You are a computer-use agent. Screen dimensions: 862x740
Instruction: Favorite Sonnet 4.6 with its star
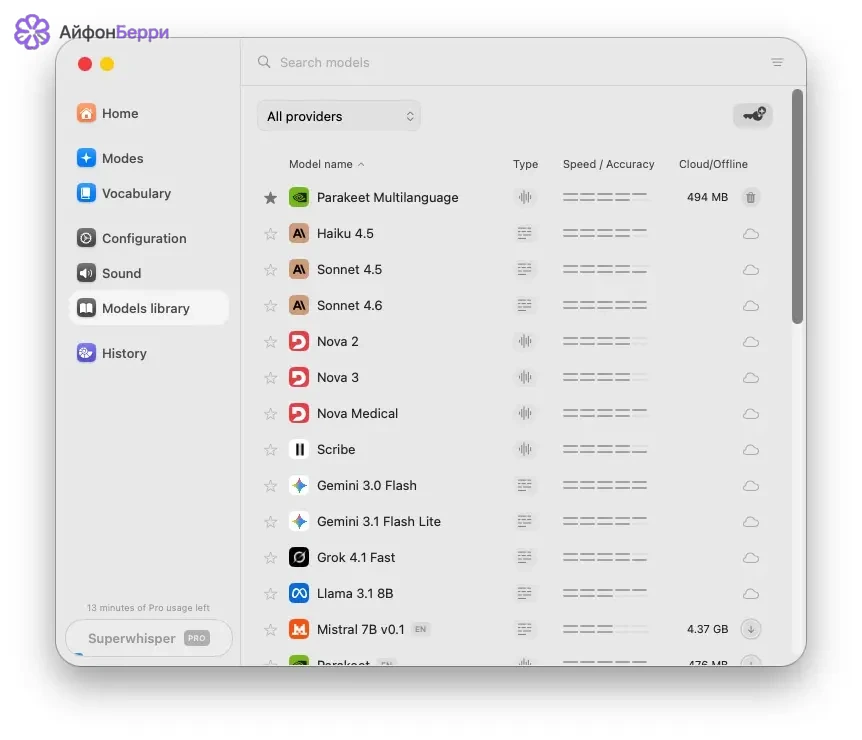click(270, 306)
